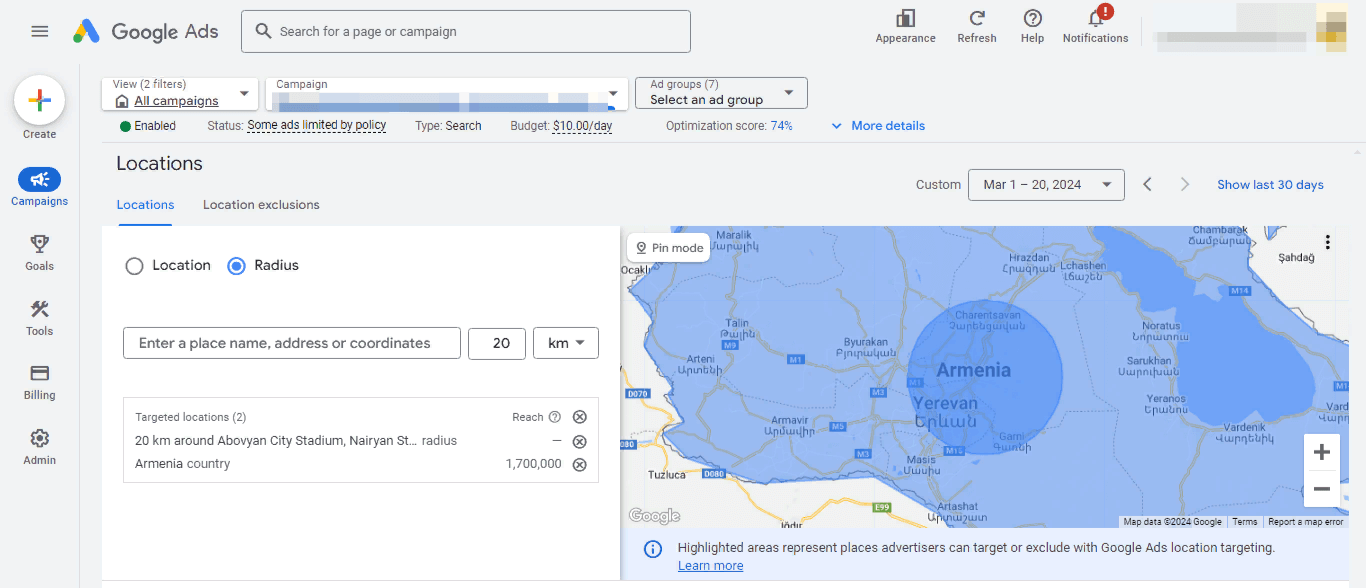Open the Select an ad group dropdown

coord(721,93)
